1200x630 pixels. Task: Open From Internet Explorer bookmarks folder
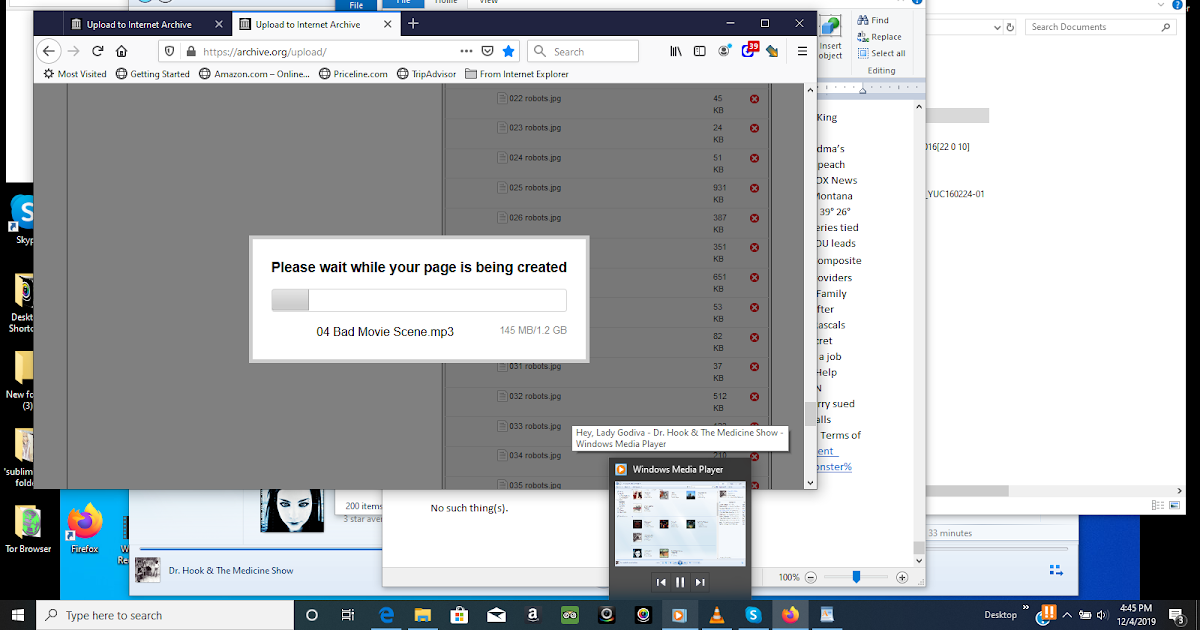click(x=516, y=74)
